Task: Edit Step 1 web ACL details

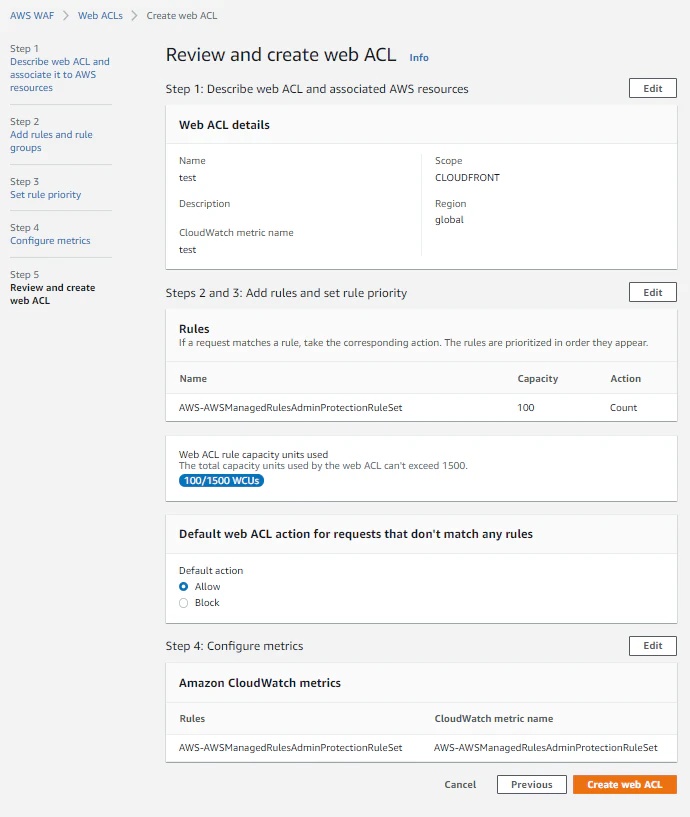Action: [652, 88]
